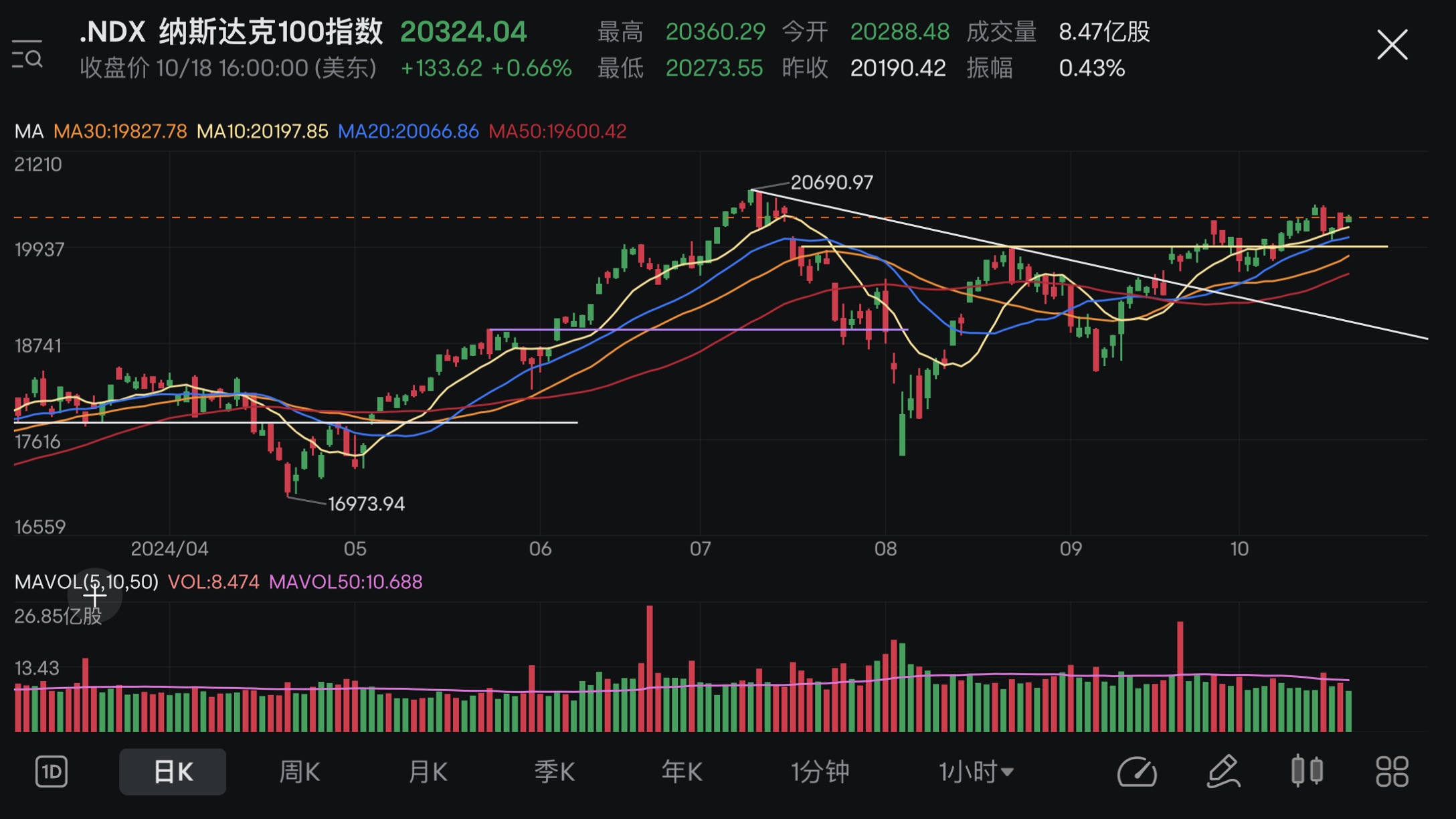Tap the 20690.97 high price label

[832, 183]
